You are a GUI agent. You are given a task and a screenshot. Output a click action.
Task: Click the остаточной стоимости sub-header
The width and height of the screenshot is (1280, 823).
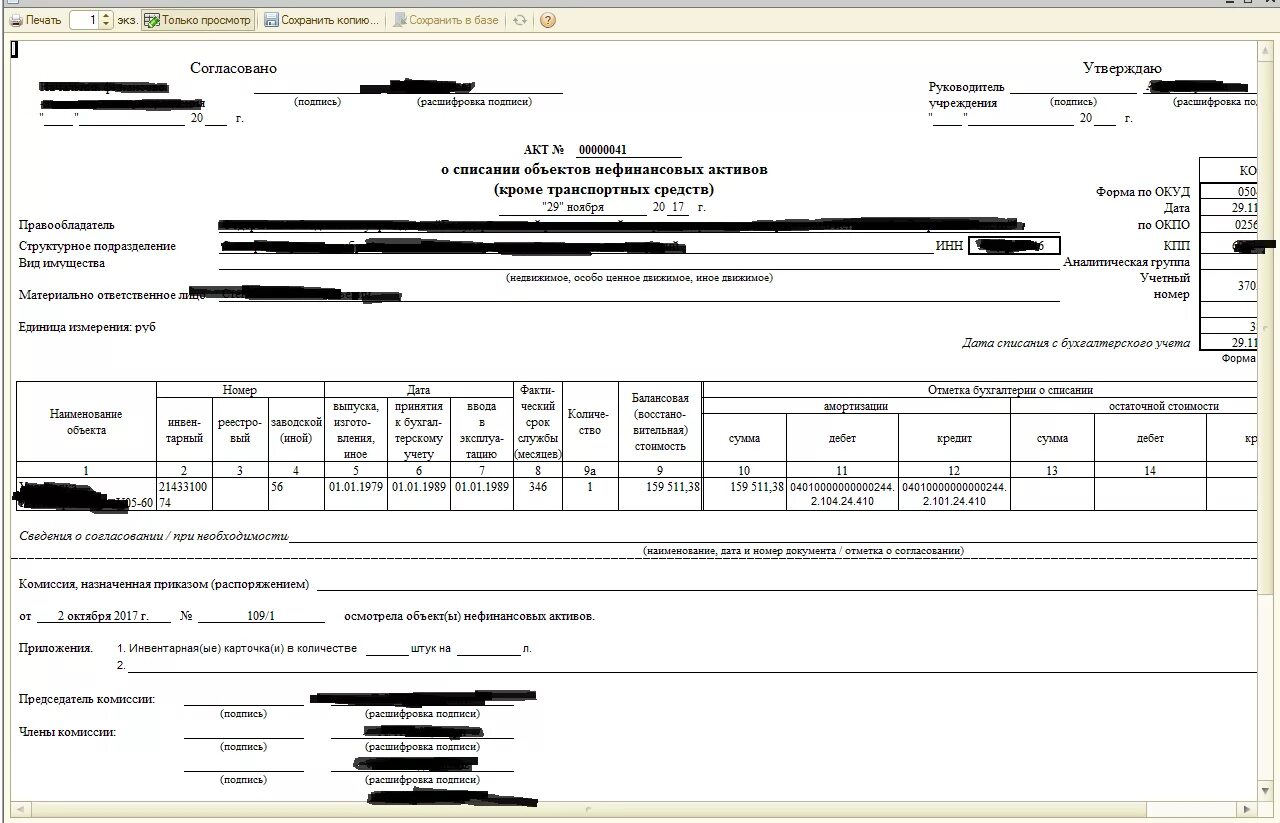pos(1164,406)
